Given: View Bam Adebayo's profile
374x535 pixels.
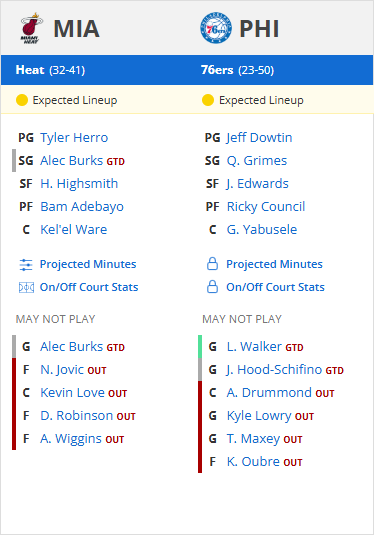Looking at the screenshot, I should coord(82,207).
